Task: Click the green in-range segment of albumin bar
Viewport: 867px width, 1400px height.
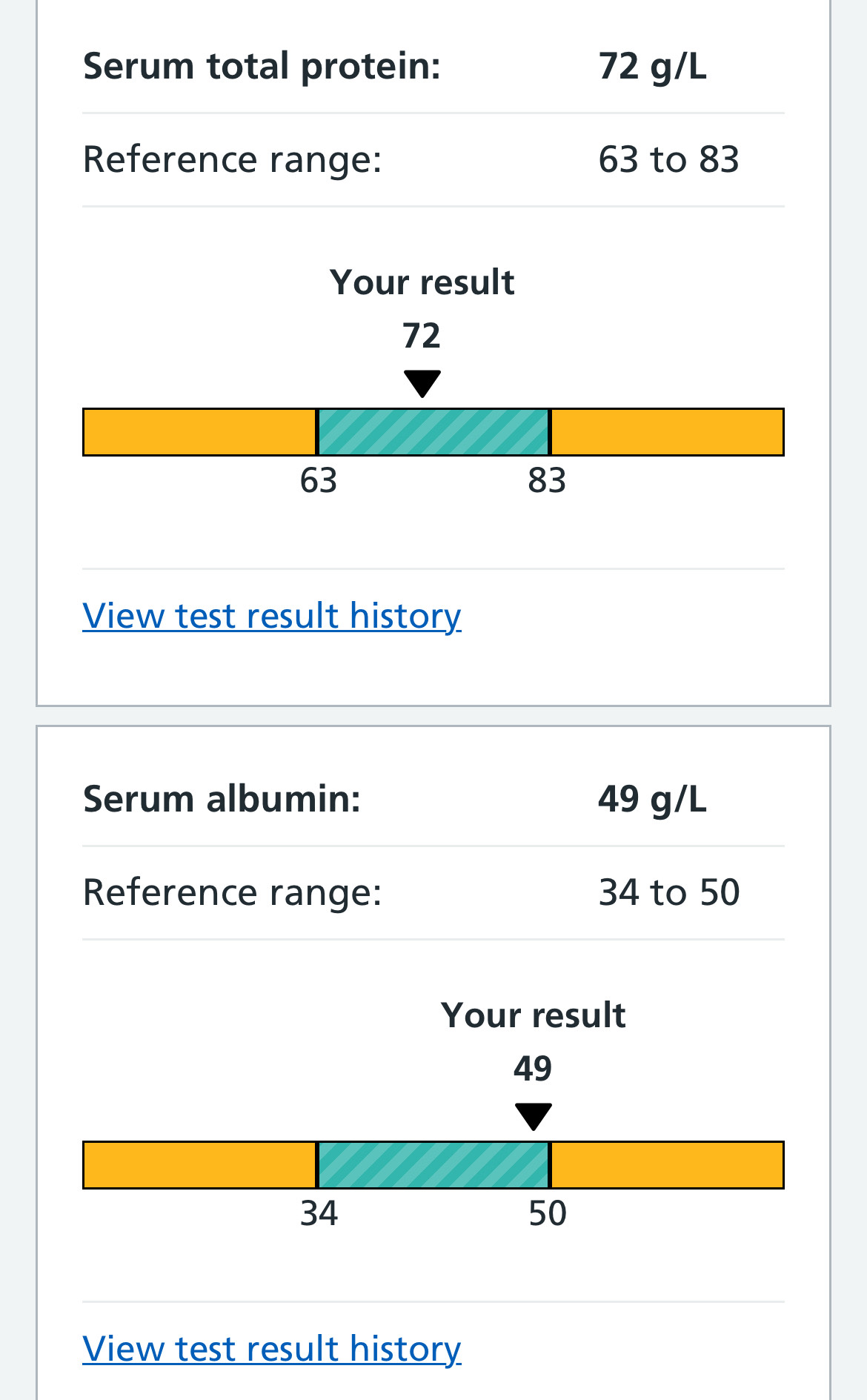Action: pyautogui.click(x=433, y=1165)
